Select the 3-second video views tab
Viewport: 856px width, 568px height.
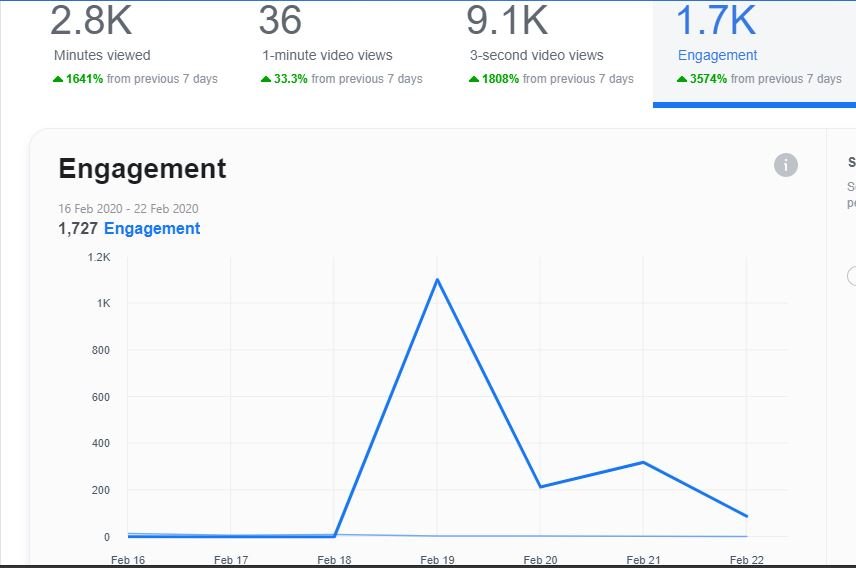click(x=549, y=52)
